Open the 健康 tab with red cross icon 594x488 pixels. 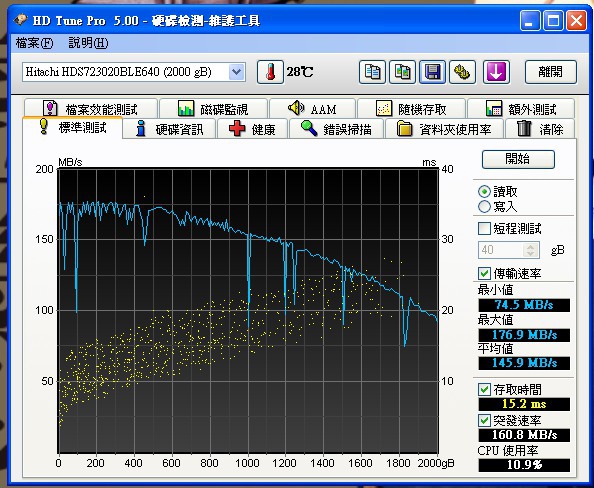point(252,129)
